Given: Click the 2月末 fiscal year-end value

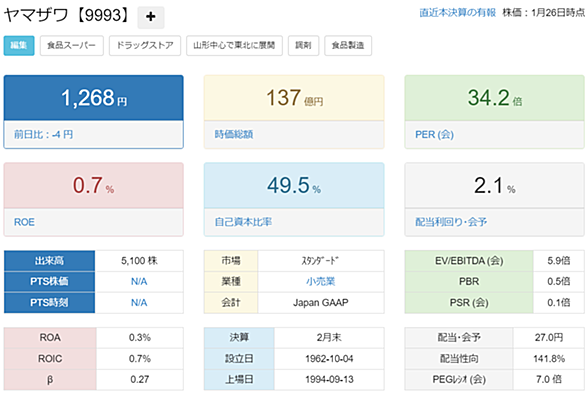Looking at the screenshot, I should click(x=329, y=338).
